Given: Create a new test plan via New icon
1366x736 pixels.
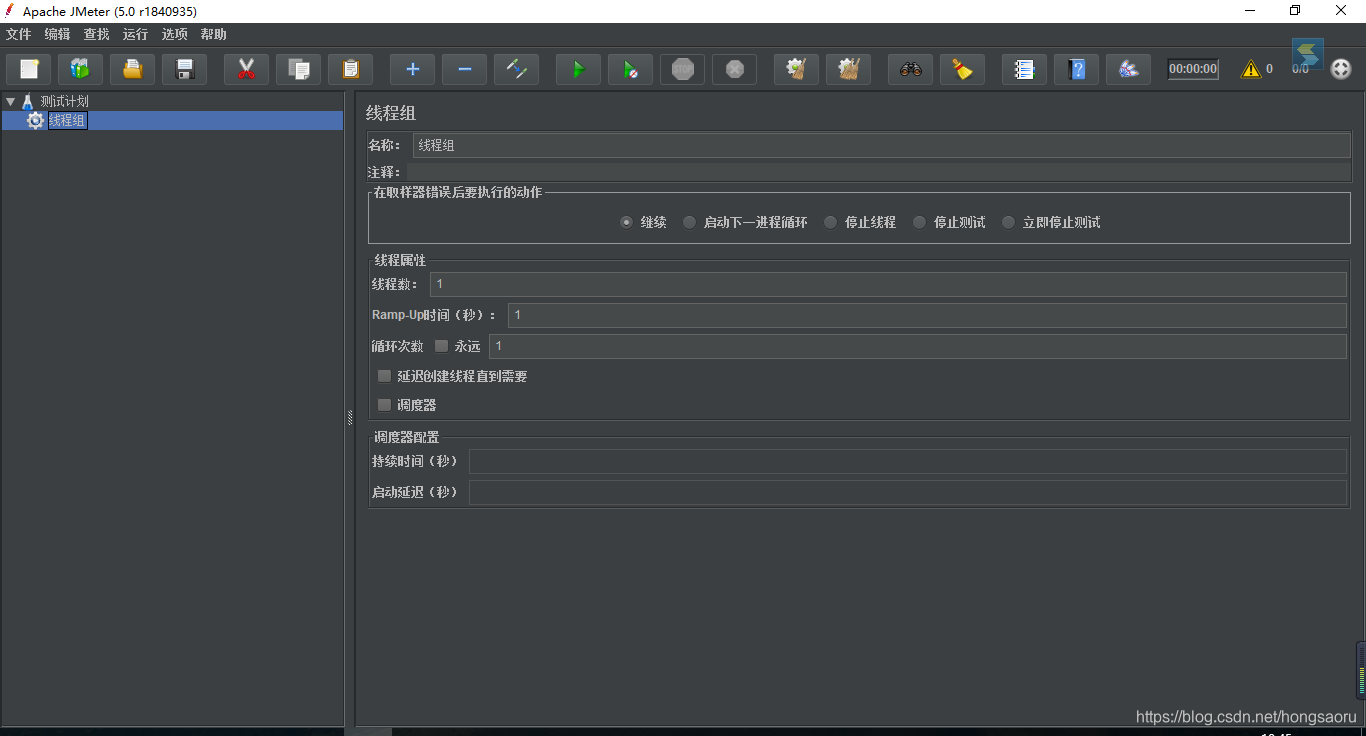Looking at the screenshot, I should (x=29, y=69).
